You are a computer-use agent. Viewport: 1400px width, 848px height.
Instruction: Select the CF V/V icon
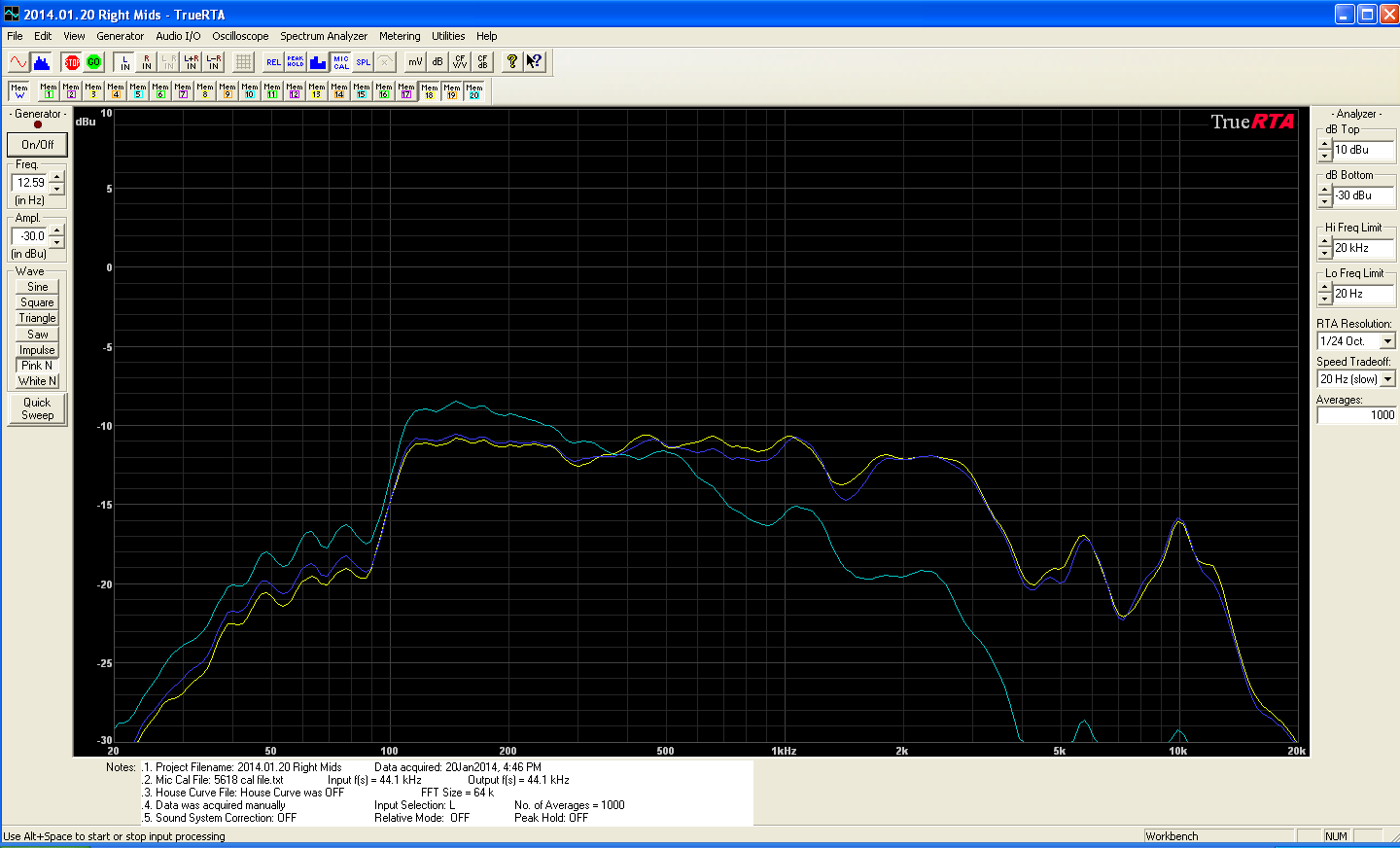click(x=460, y=62)
